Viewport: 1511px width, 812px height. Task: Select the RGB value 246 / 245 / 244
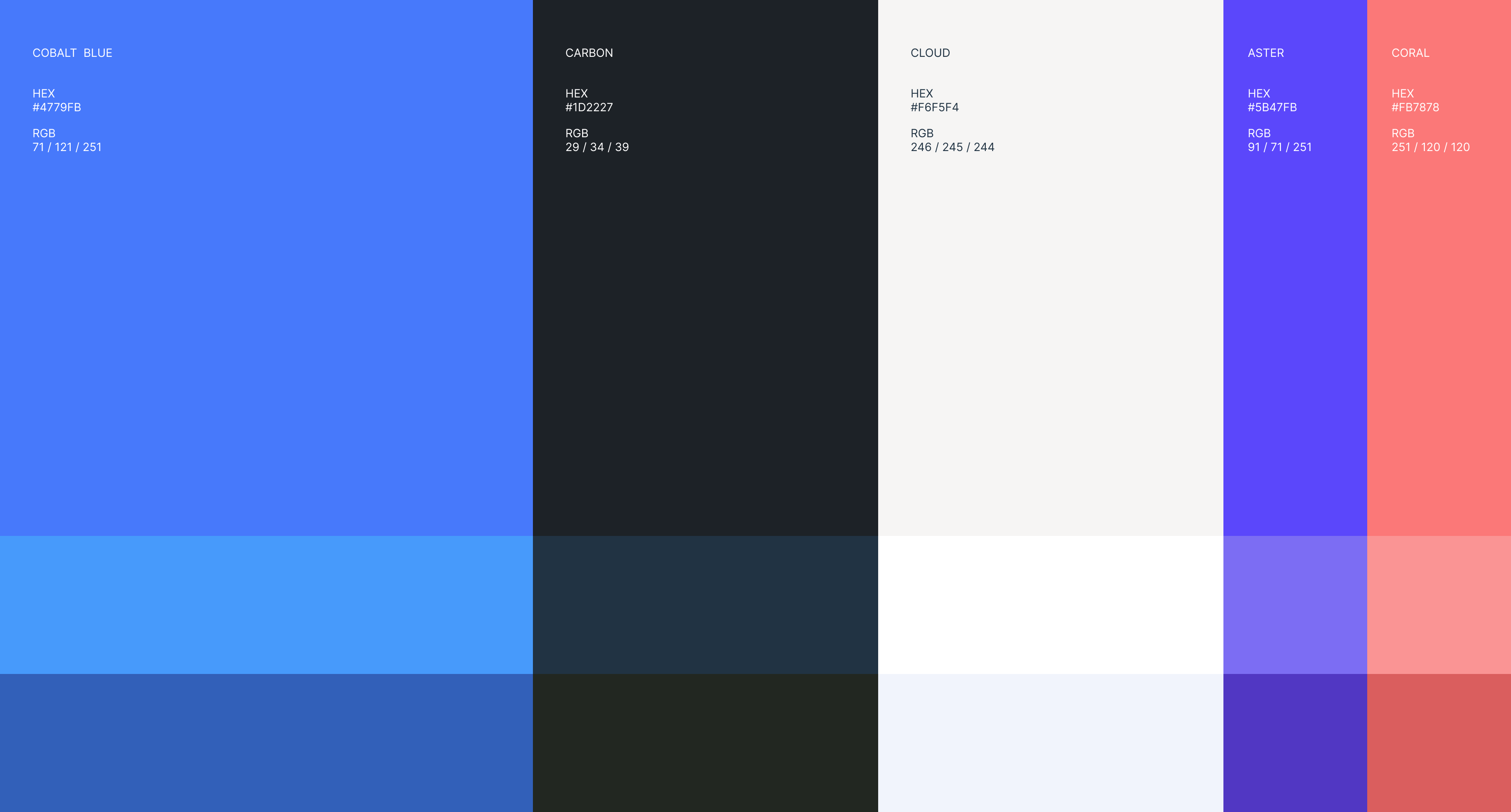coord(952,147)
